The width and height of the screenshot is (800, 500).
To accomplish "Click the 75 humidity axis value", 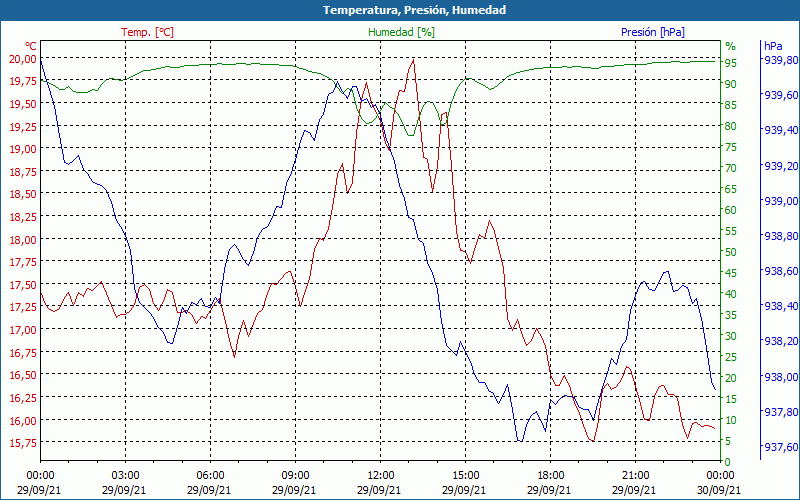I will coord(731,147).
